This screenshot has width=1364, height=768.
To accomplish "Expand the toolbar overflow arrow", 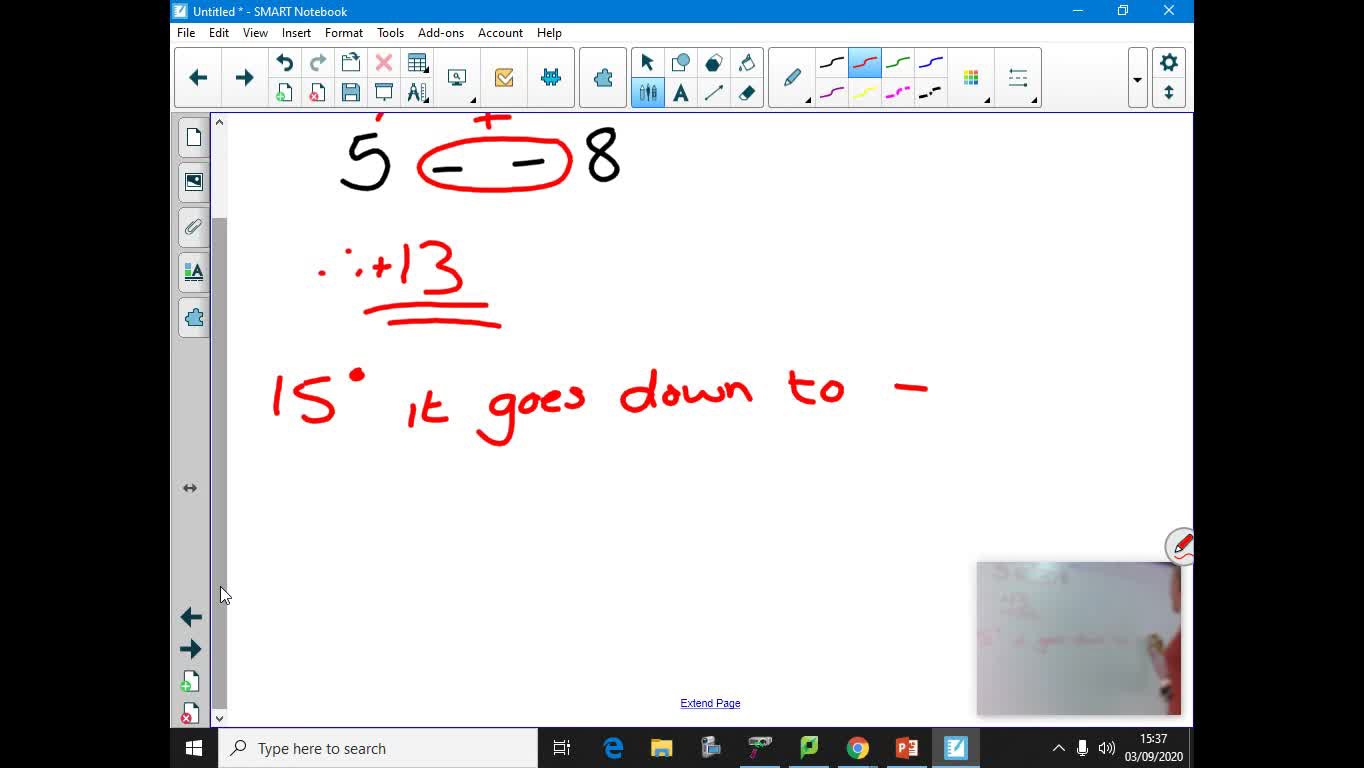I will coord(1137,79).
